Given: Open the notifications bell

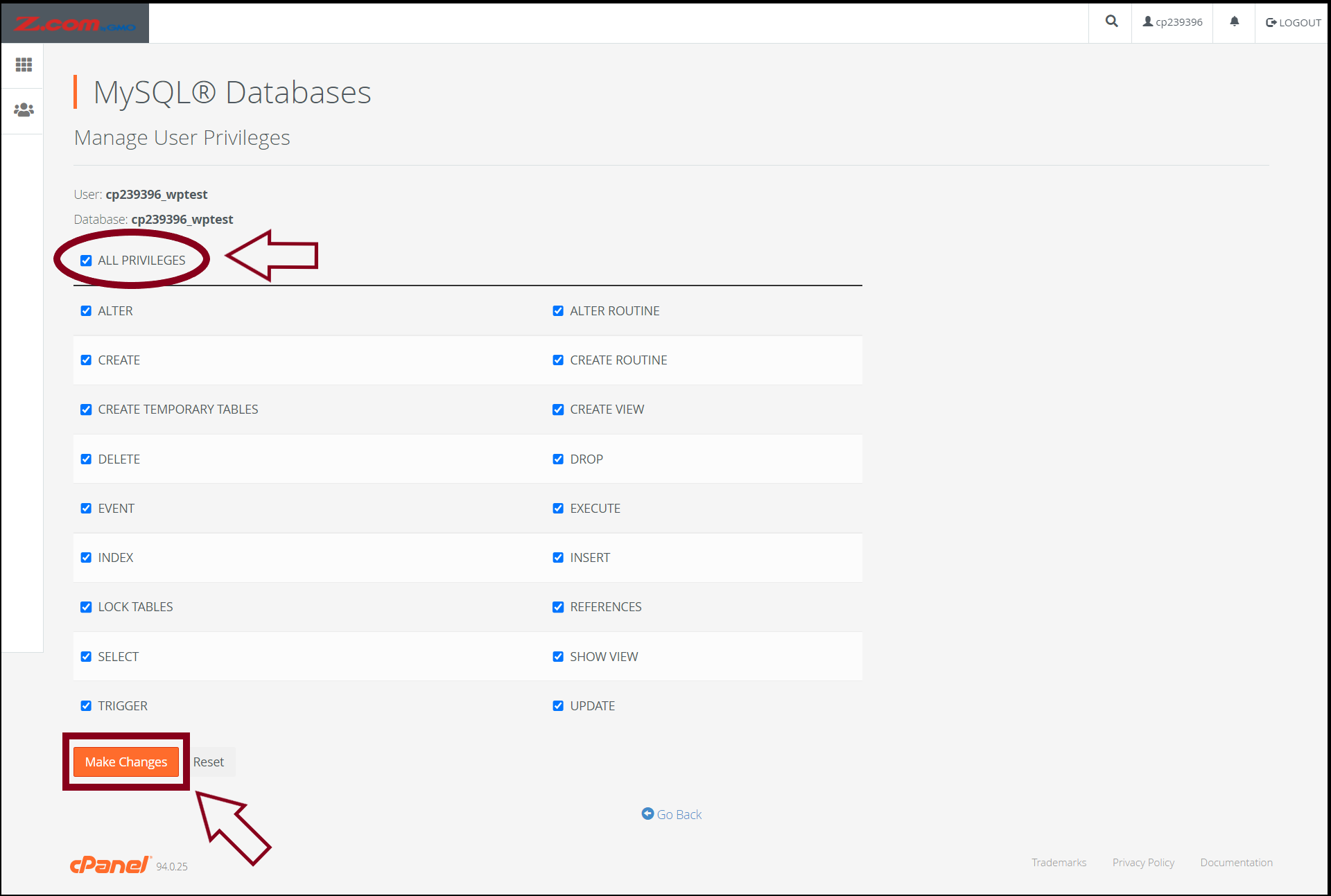Looking at the screenshot, I should pos(1234,21).
